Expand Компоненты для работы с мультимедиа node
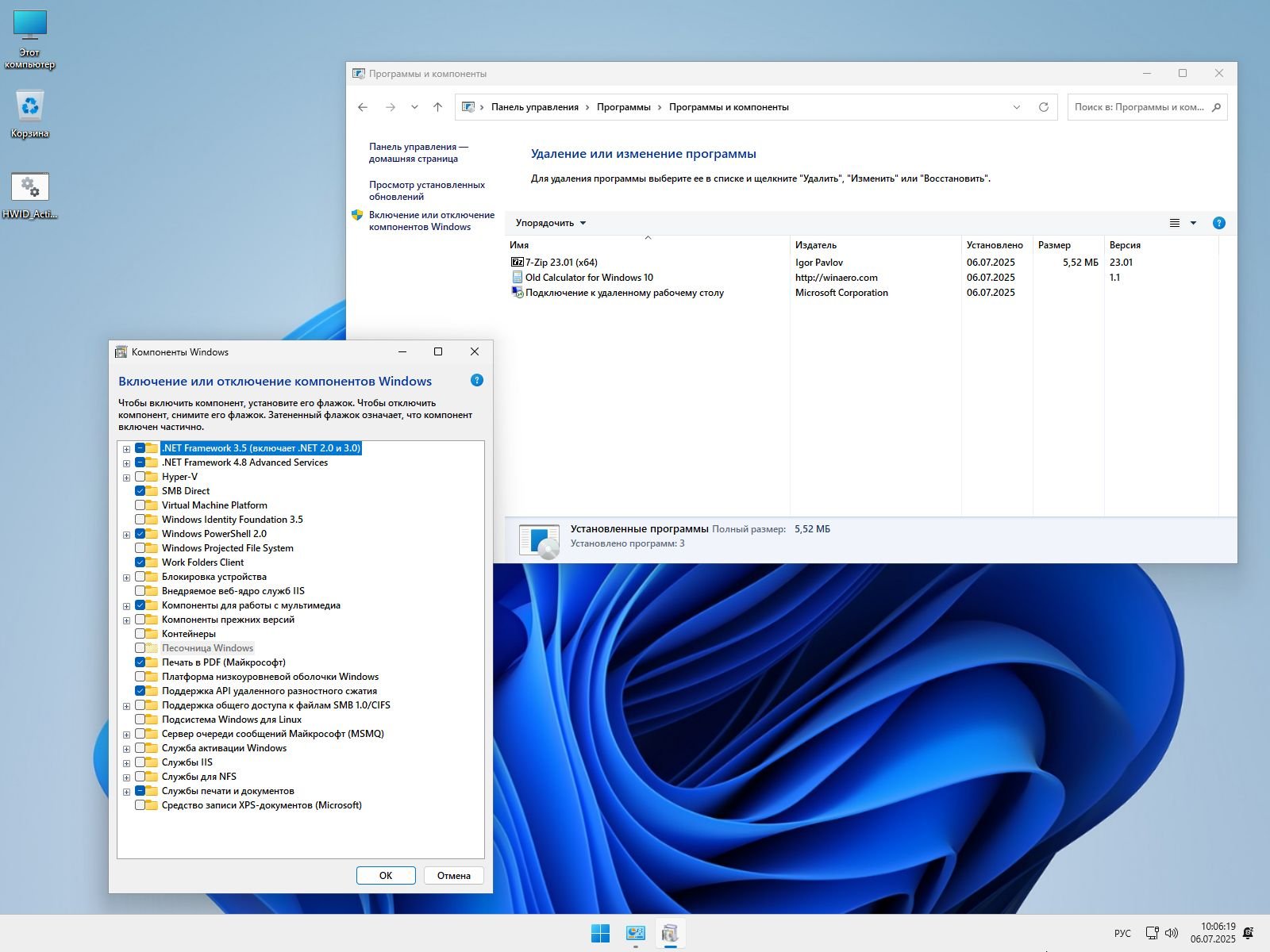The image size is (1270, 952). click(x=126, y=606)
